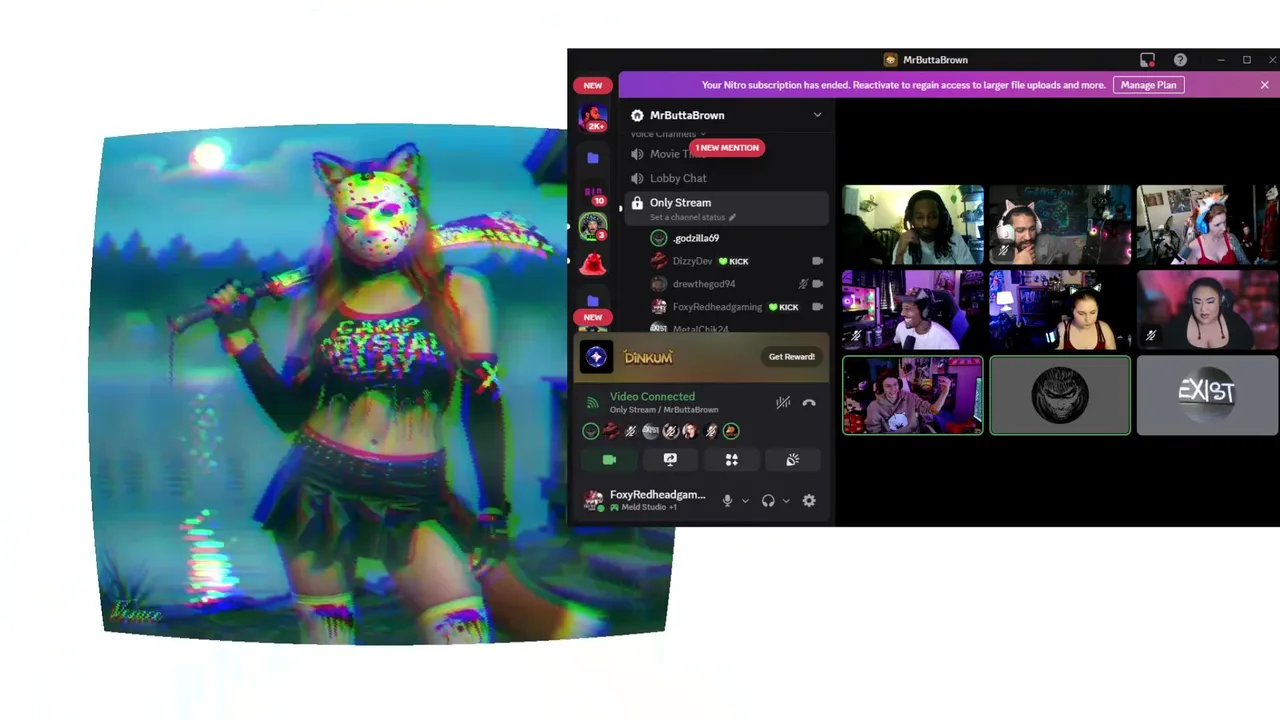
Task: Mute your microphone
Action: pyautogui.click(x=728, y=501)
